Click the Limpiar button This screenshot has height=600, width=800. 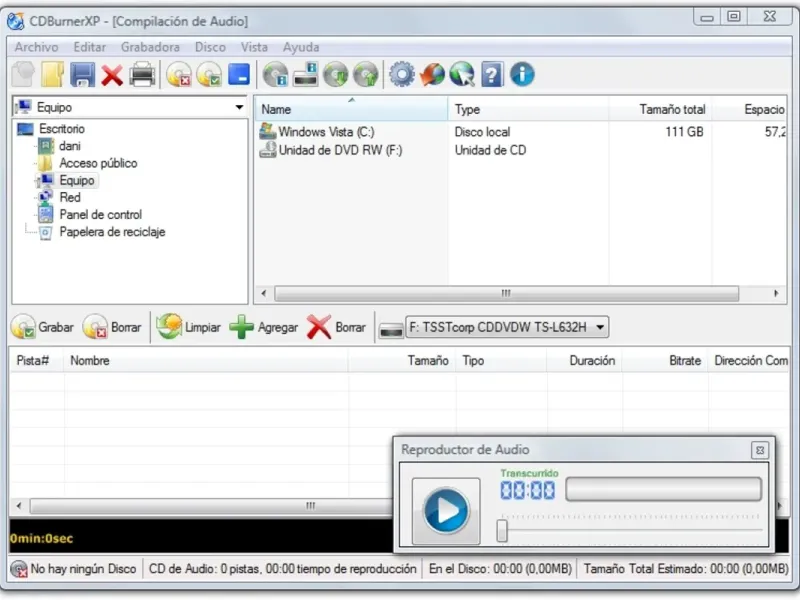pos(188,327)
